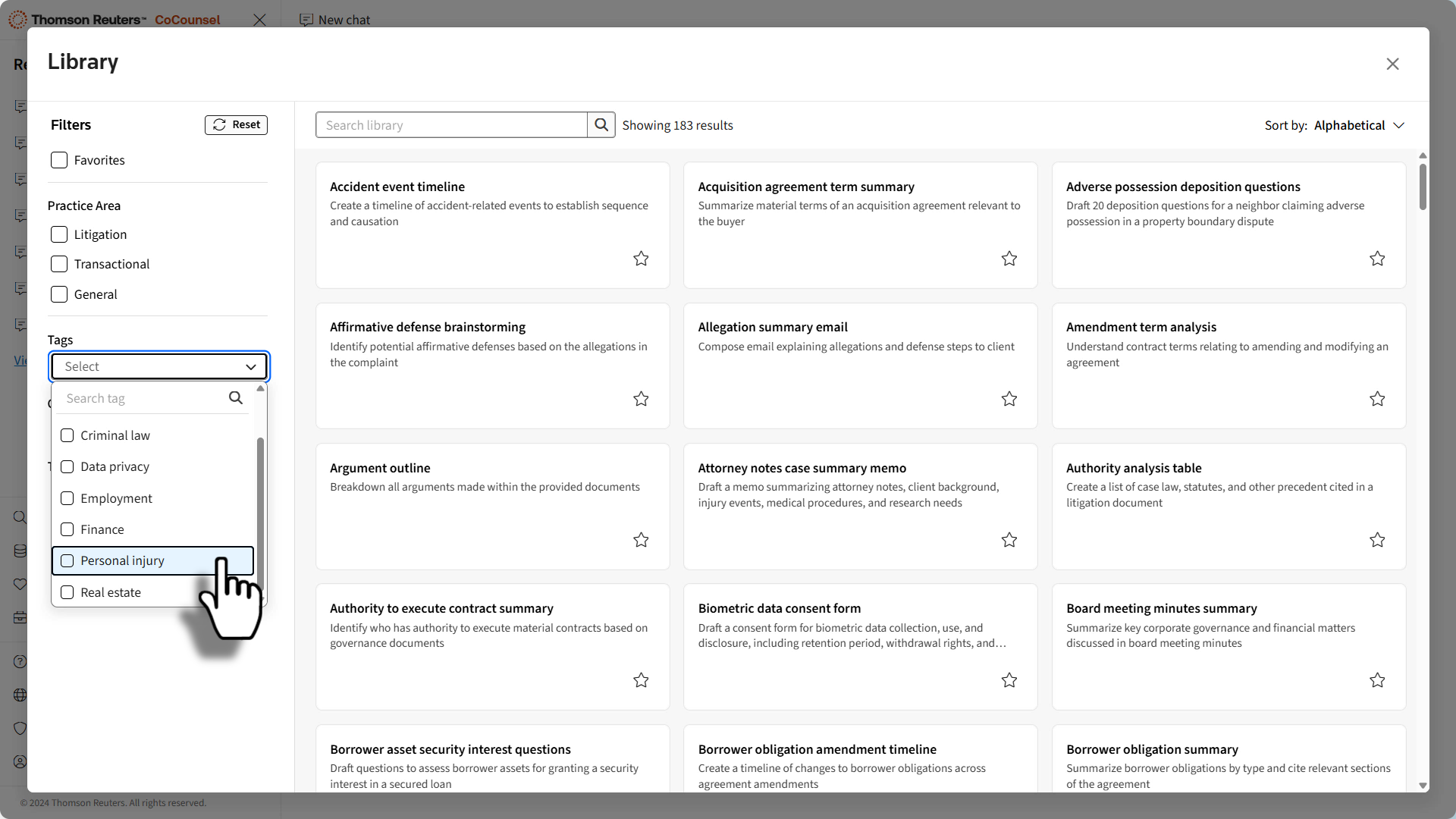Screen dimensions: 1456x819
Task: Favorite the Allegation summary email card
Action: [x=1009, y=399]
